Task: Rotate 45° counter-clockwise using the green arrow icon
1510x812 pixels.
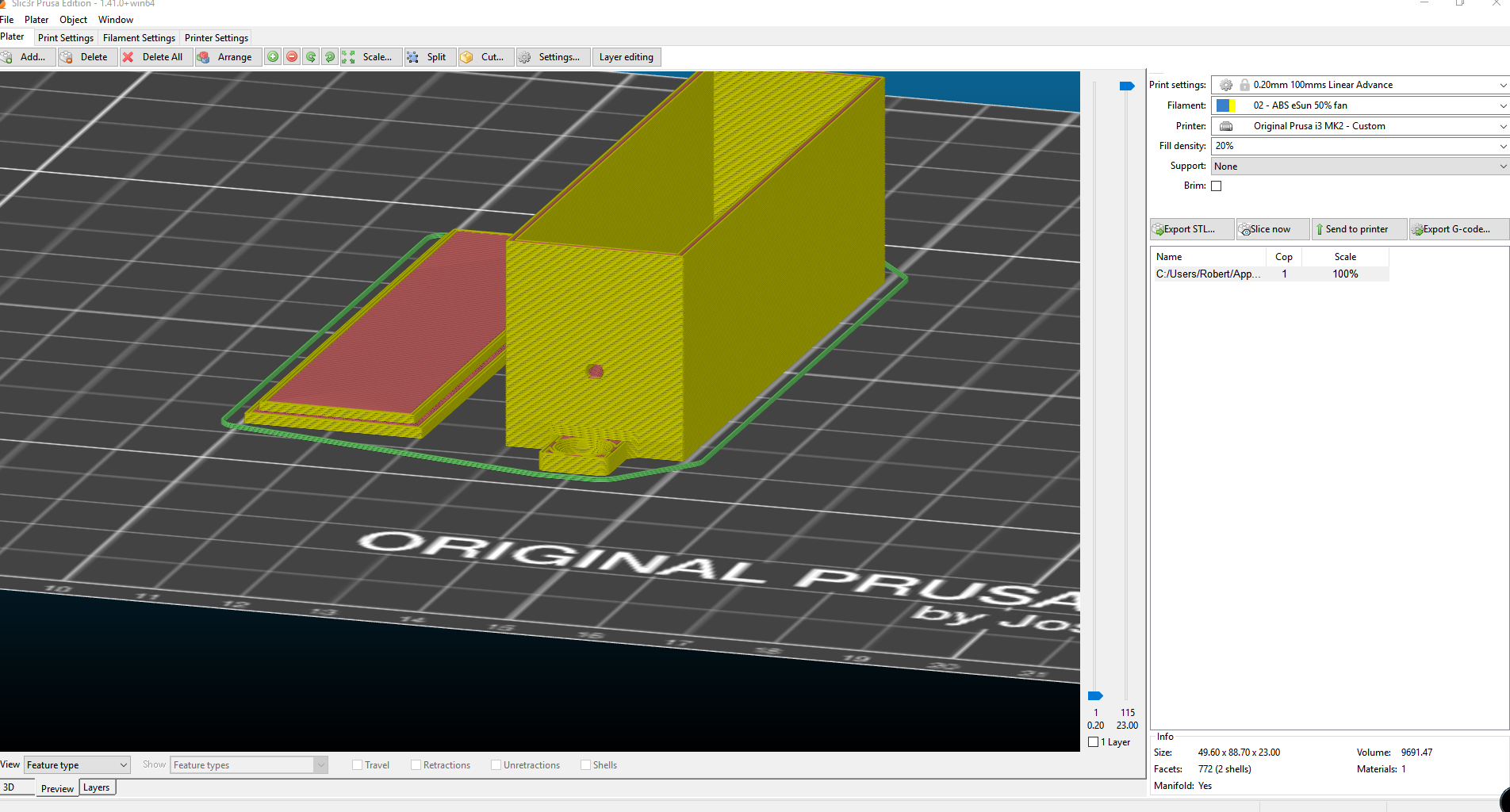Action: click(x=311, y=57)
